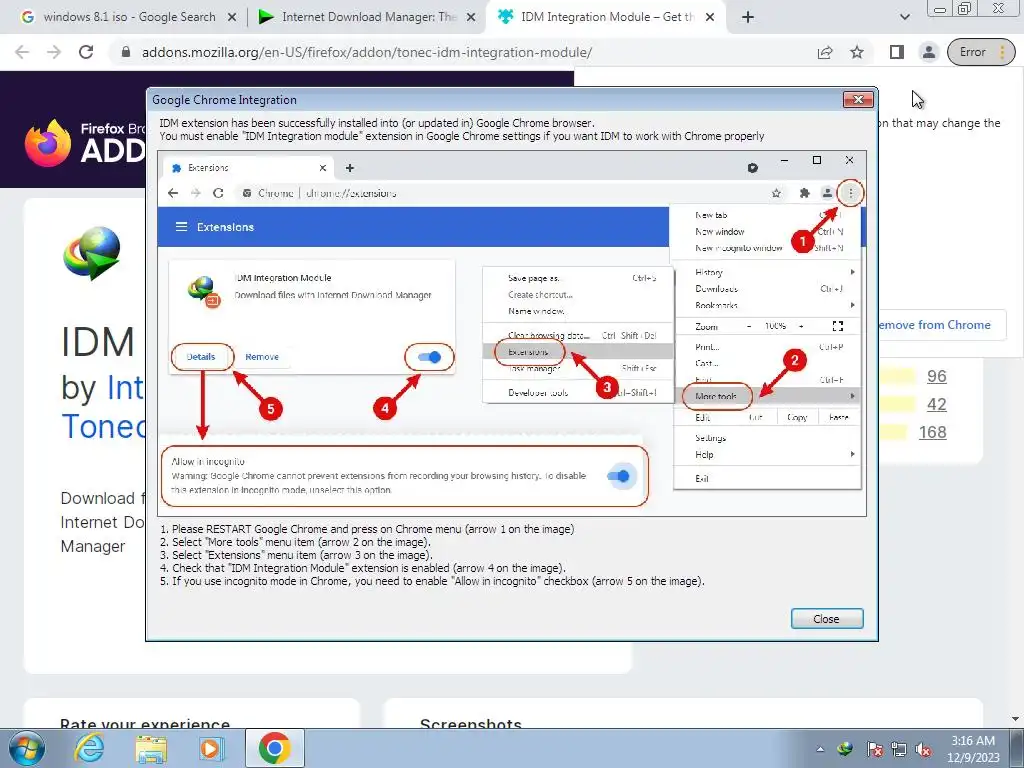
Task: Select the 'Select "More tools" menu item' instruction line
Action: (x=295, y=542)
